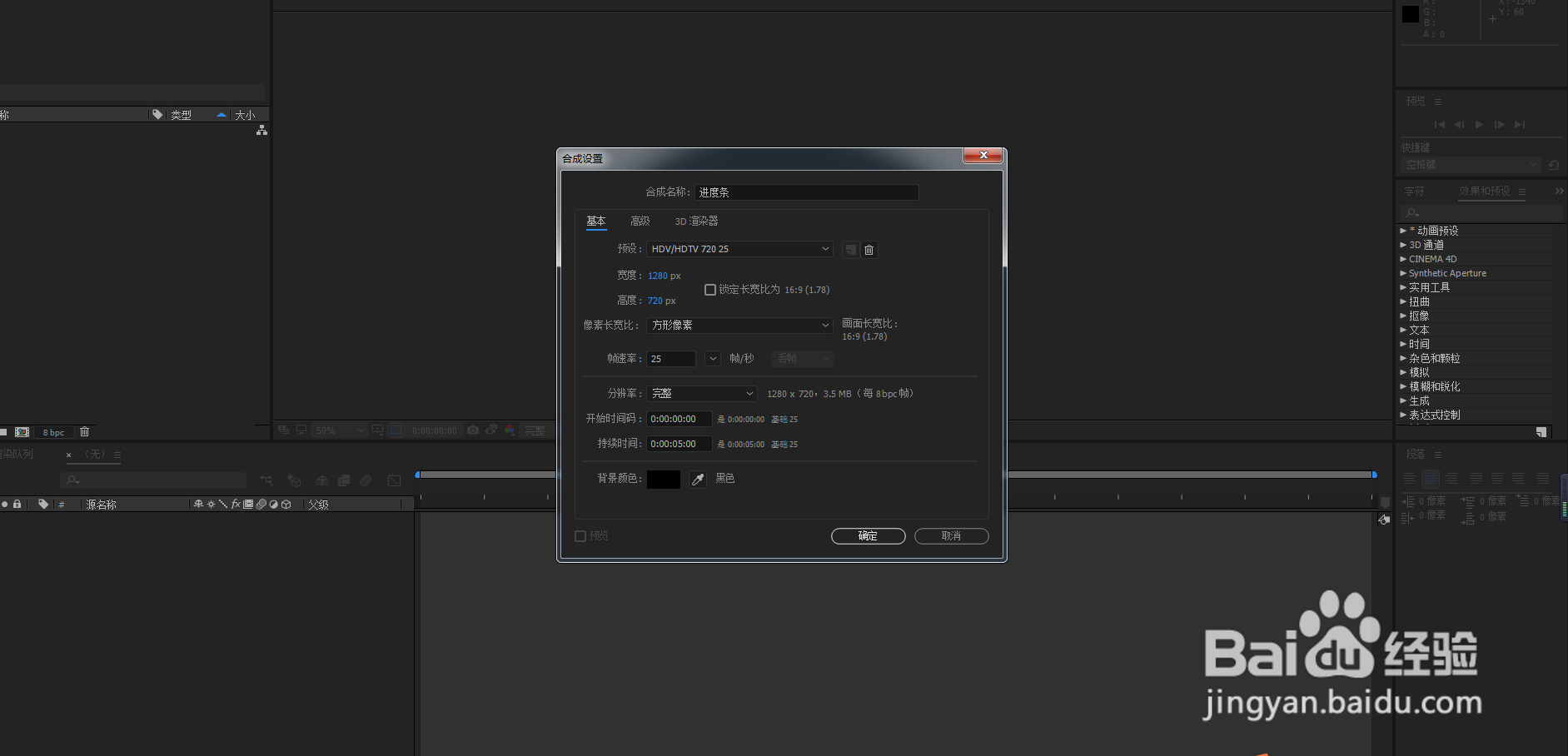The height and width of the screenshot is (756, 1568).
Task: Open project color depth 8 bpc button
Action: click(53, 432)
